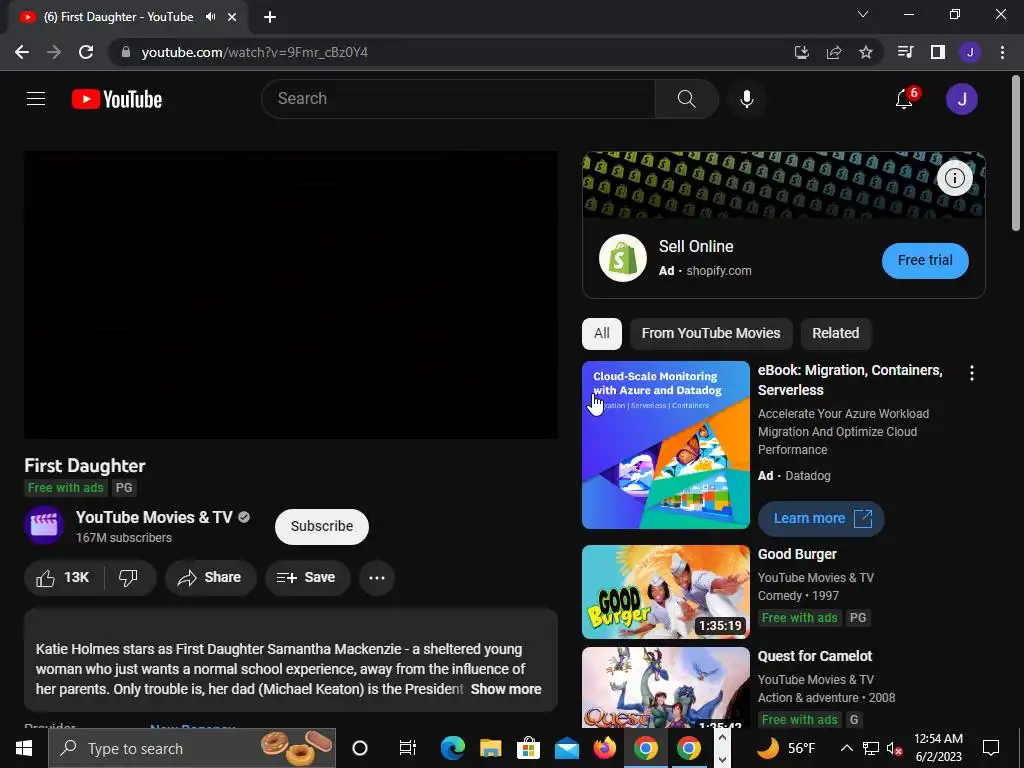Close the First Daughter tab
The height and width of the screenshot is (768, 1024).
[232, 17]
